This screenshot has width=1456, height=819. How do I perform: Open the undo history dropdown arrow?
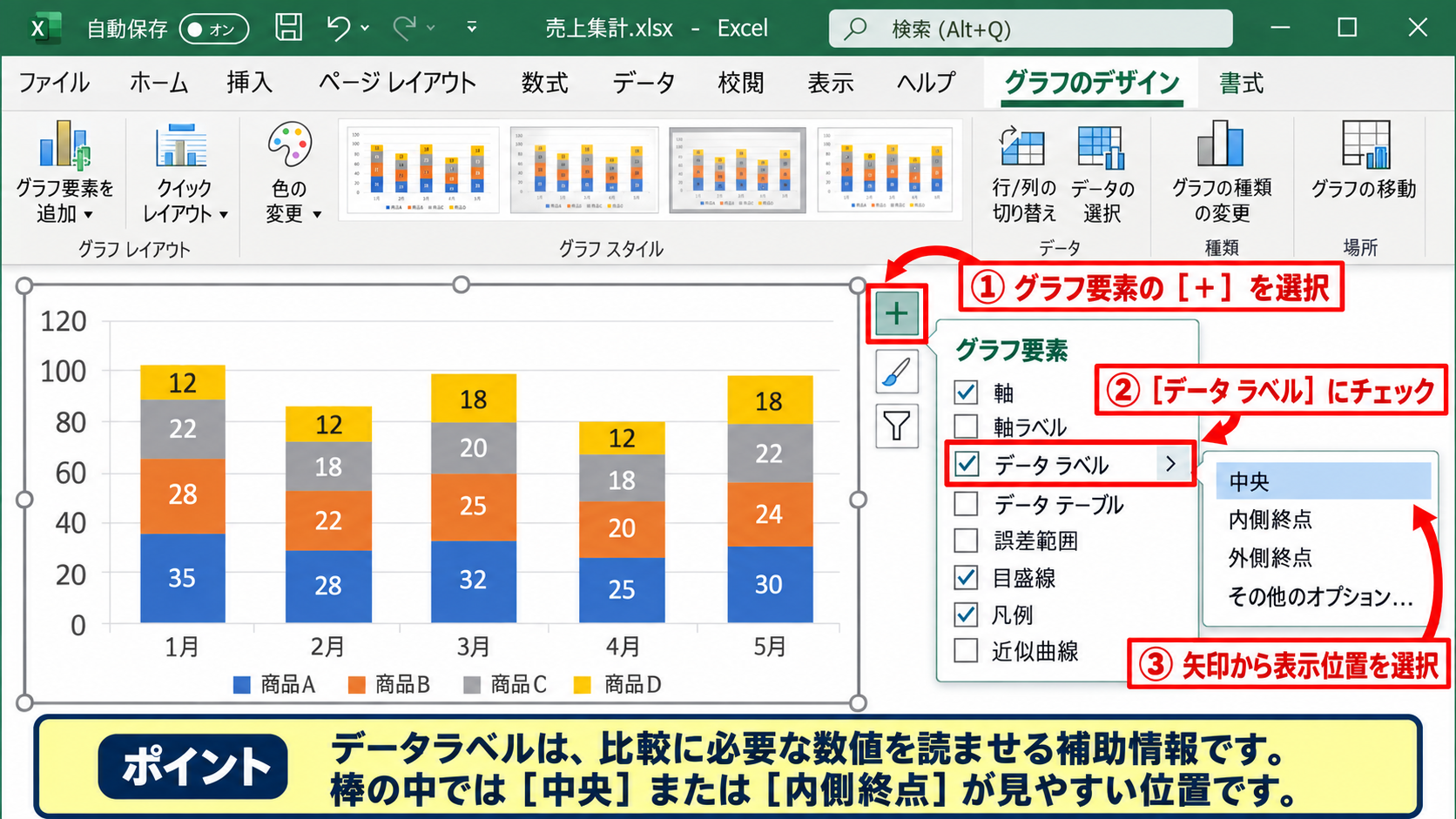pyautogui.click(x=365, y=28)
